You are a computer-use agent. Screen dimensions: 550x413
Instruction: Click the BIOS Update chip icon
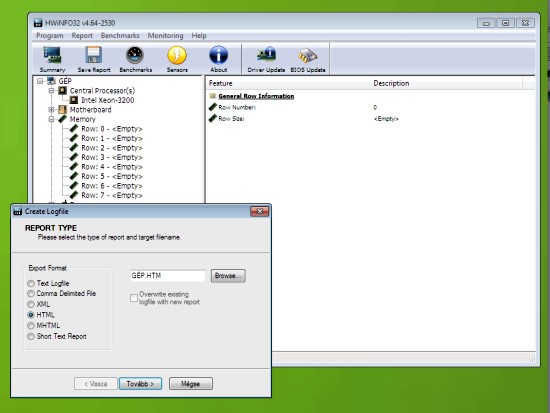pyautogui.click(x=308, y=55)
